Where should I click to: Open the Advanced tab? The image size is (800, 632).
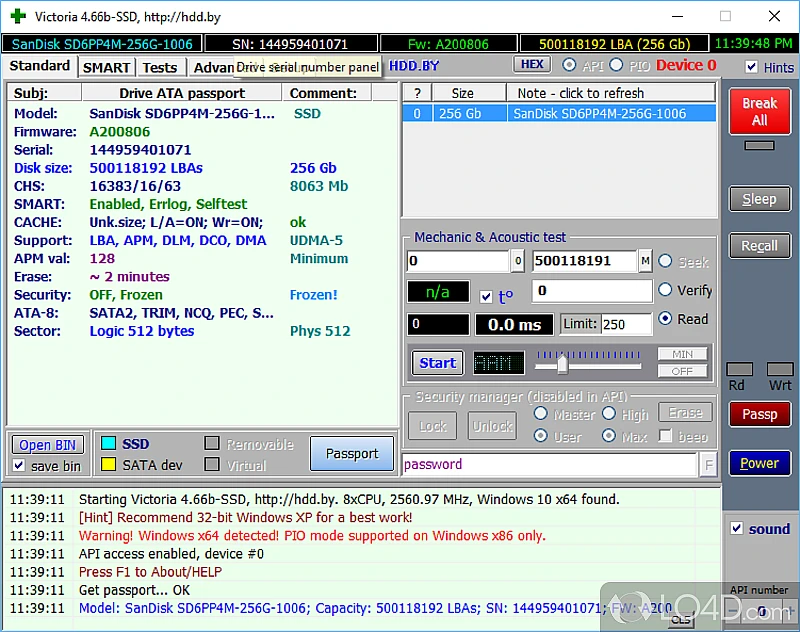(x=214, y=67)
